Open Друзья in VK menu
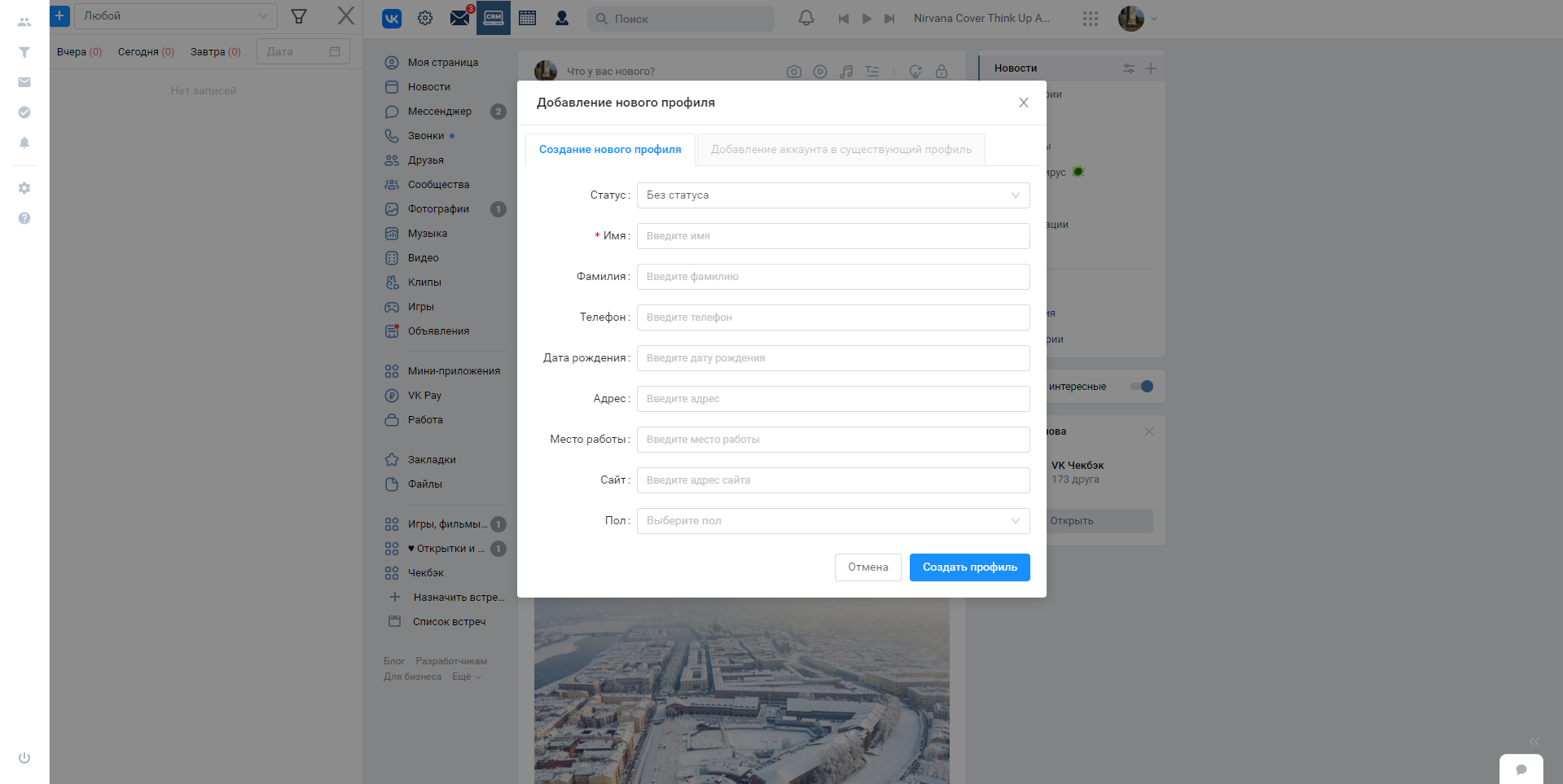Image resolution: width=1563 pixels, height=784 pixels. 426,160
